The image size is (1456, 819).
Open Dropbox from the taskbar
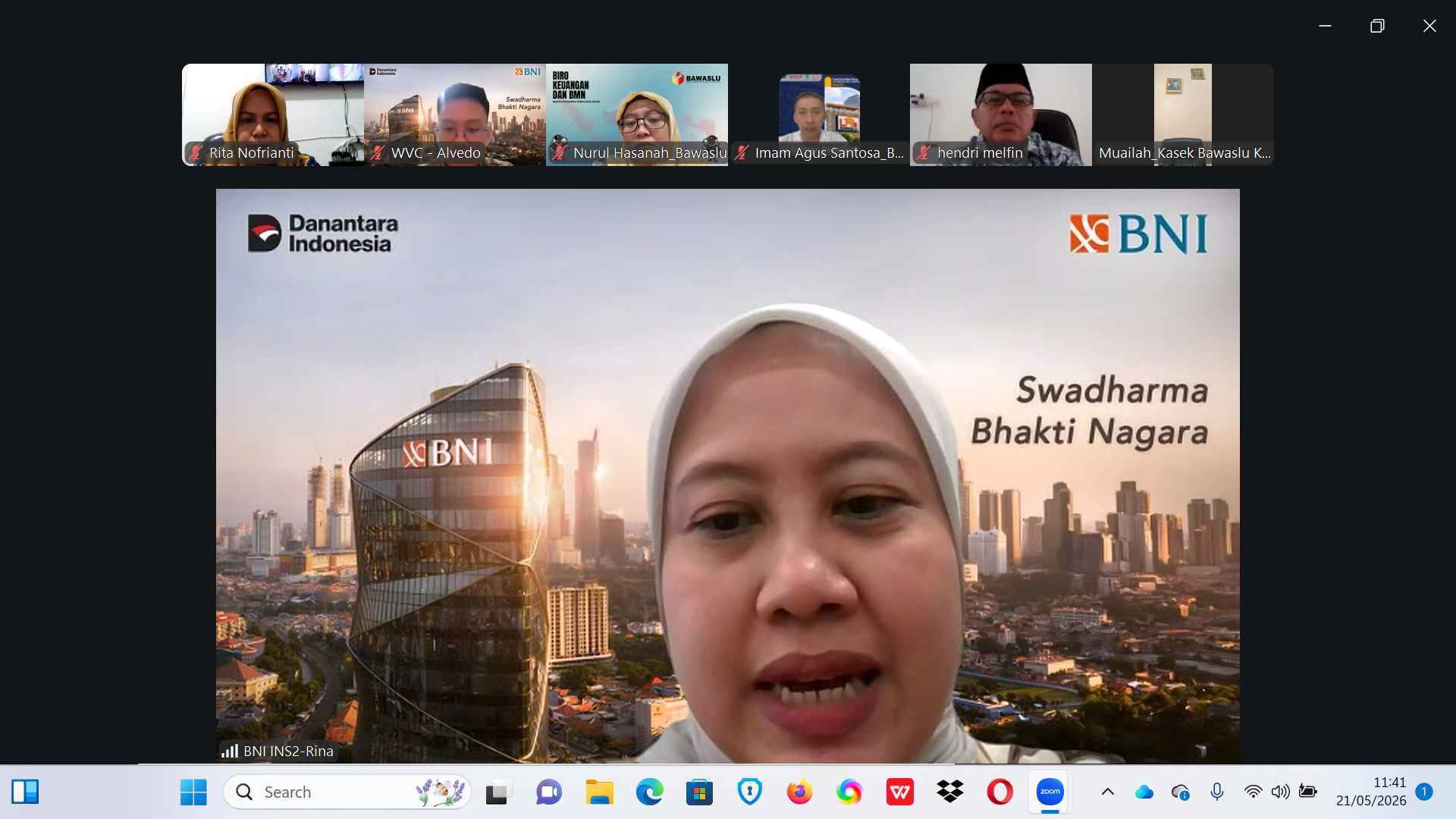(x=949, y=792)
